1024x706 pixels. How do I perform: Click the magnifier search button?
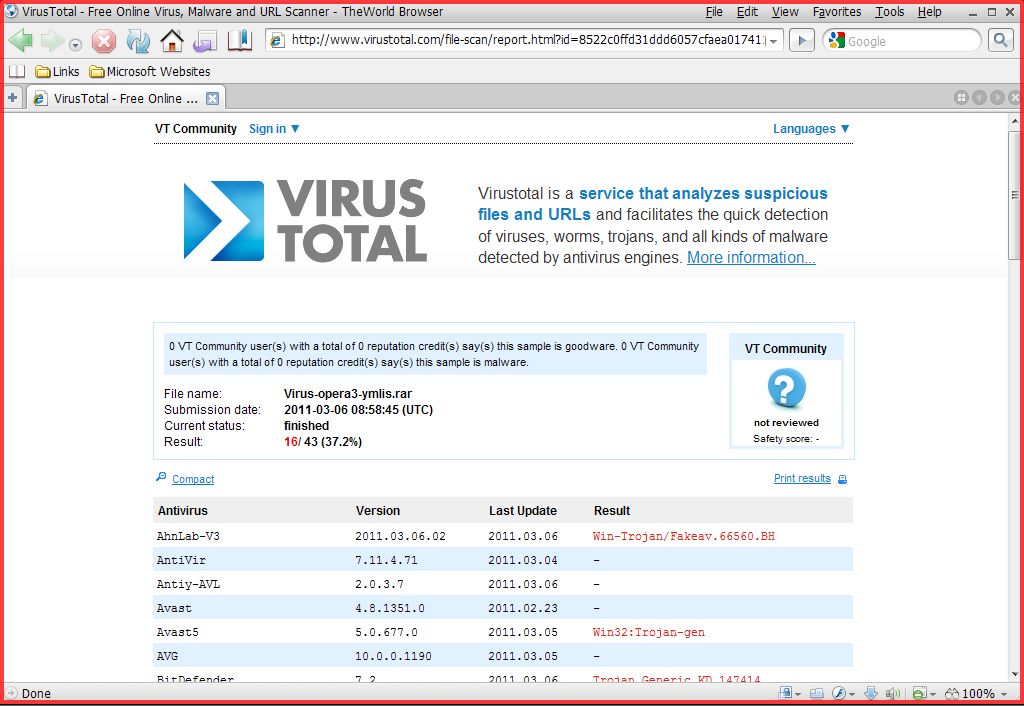point(1000,40)
